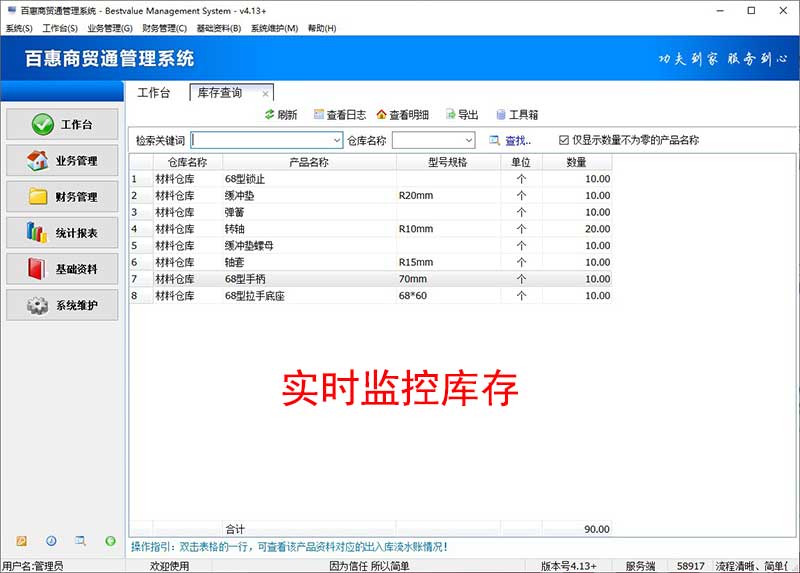Open the 工作台(S) menu
The height and width of the screenshot is (573, 800).
60,28
